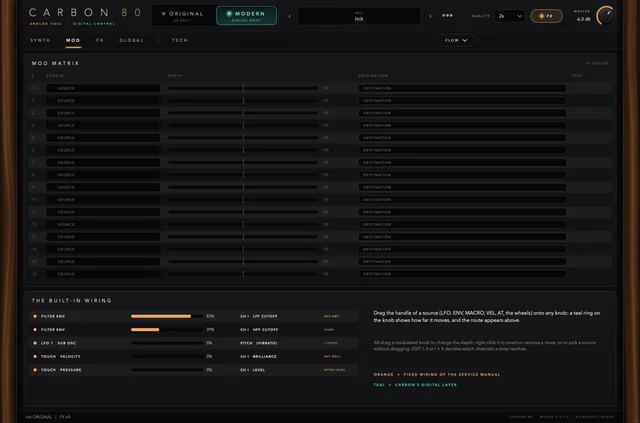Screen dimensions: 640x423
Task: Click the 'CH I HPF CUTOFF' destination text
Action: click(259, 329)
